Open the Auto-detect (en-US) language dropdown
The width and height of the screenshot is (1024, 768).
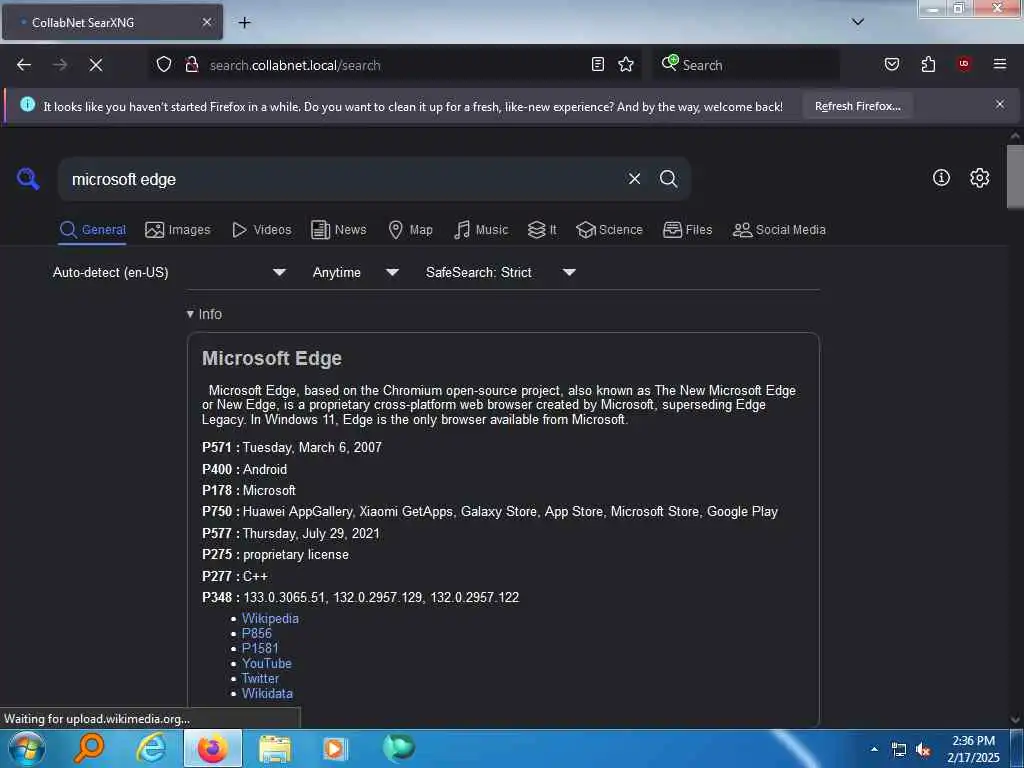(169, 272)
